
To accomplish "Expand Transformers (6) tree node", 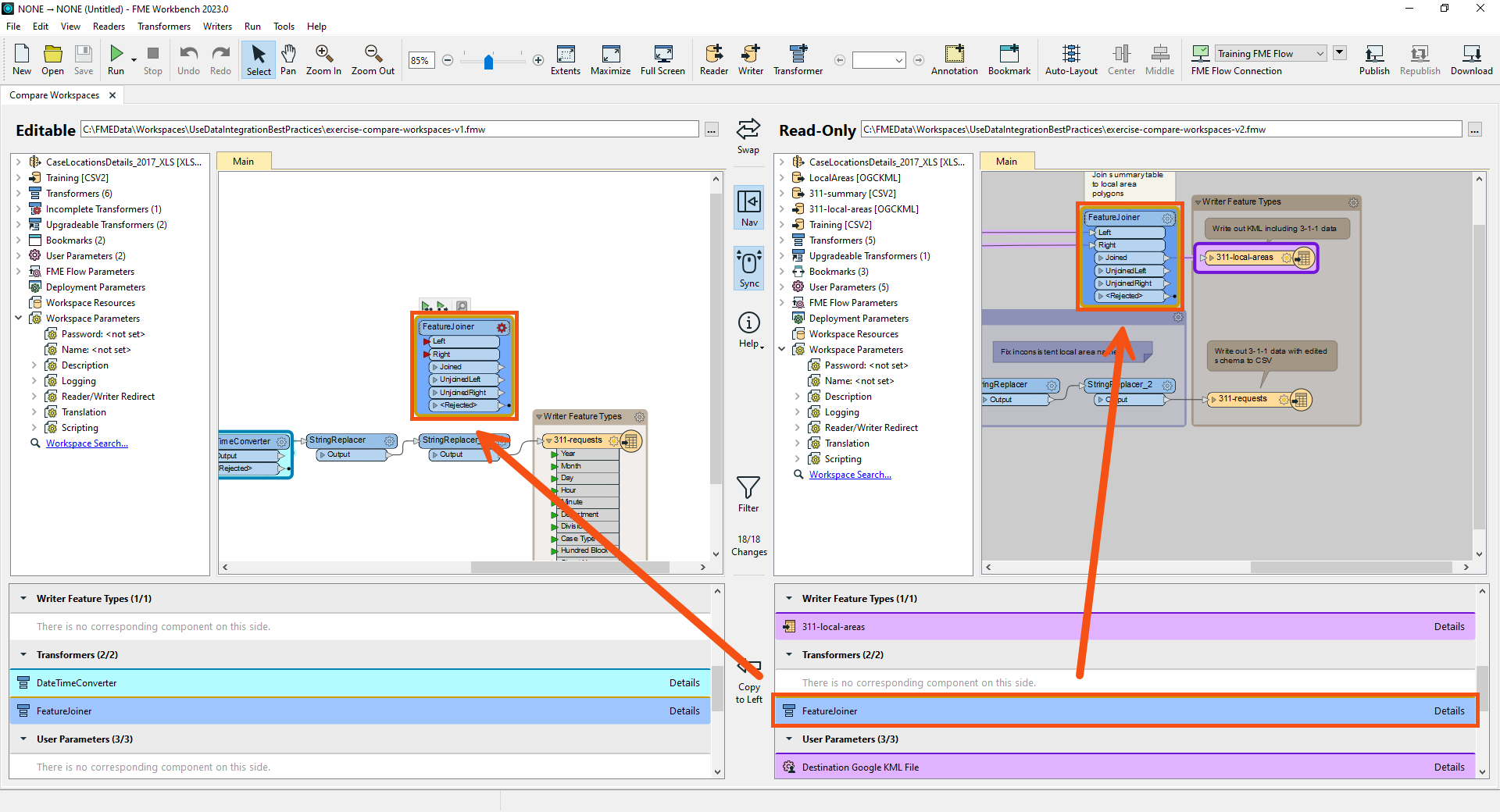I will (x=19, y=194).
